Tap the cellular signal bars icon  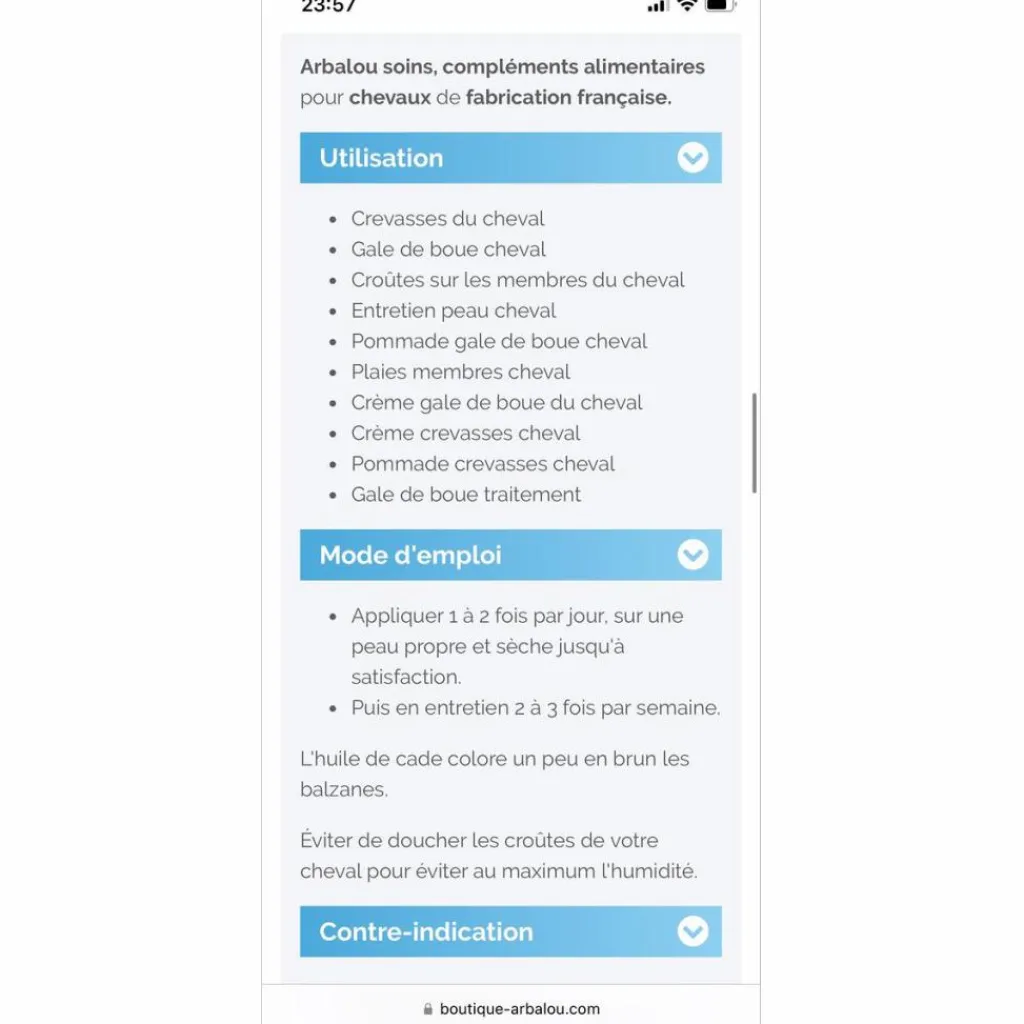656,6
